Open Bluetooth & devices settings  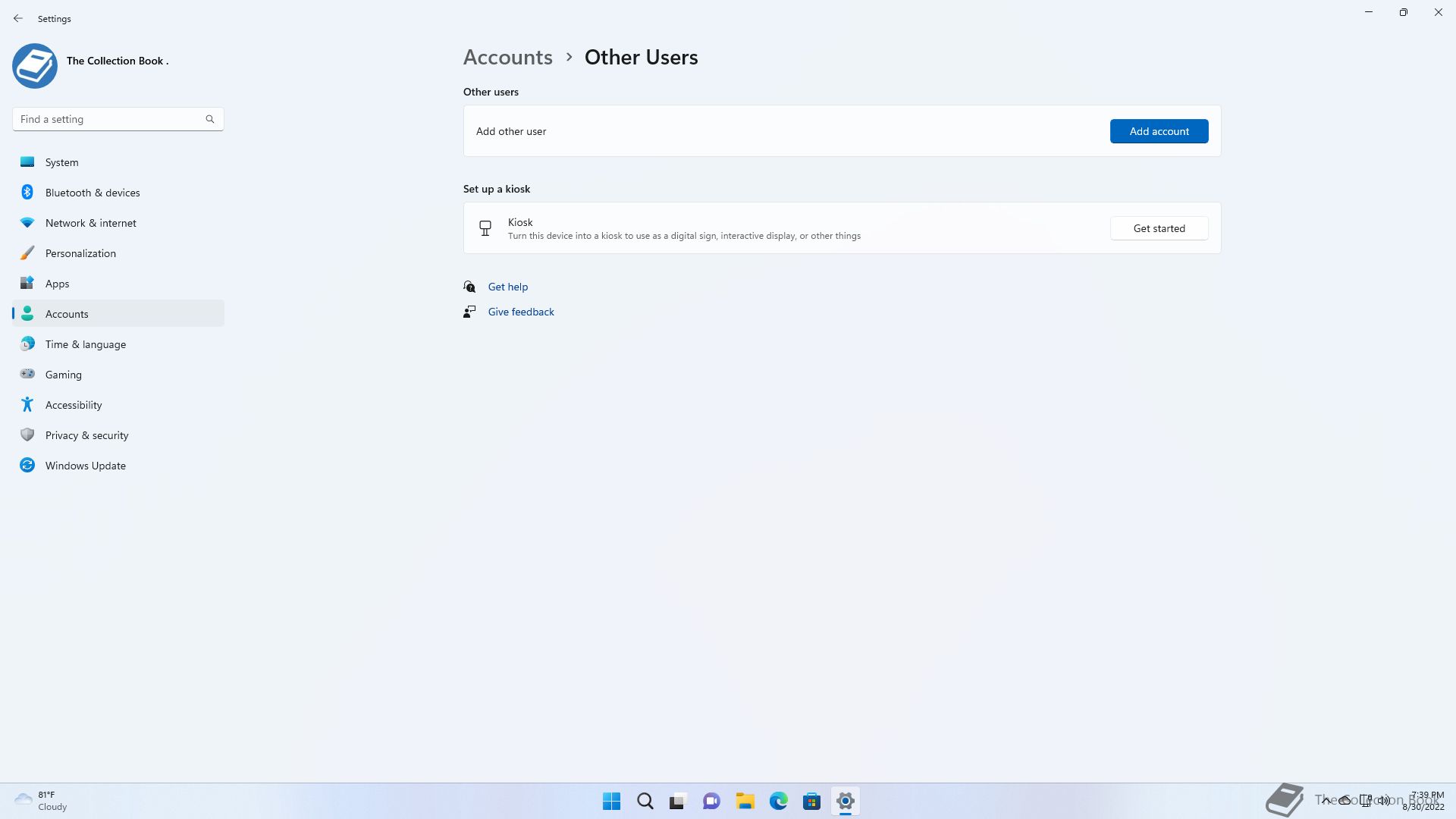tap(93, 193)
